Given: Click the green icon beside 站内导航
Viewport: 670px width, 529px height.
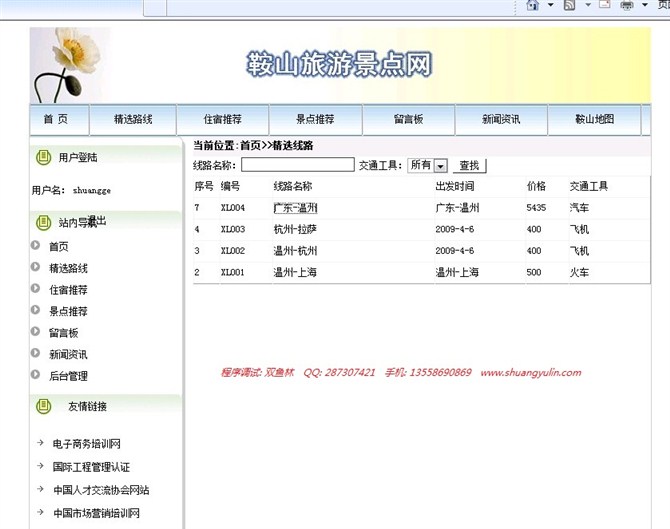Looking at the screenshot, I should click(x=43, y=222).
